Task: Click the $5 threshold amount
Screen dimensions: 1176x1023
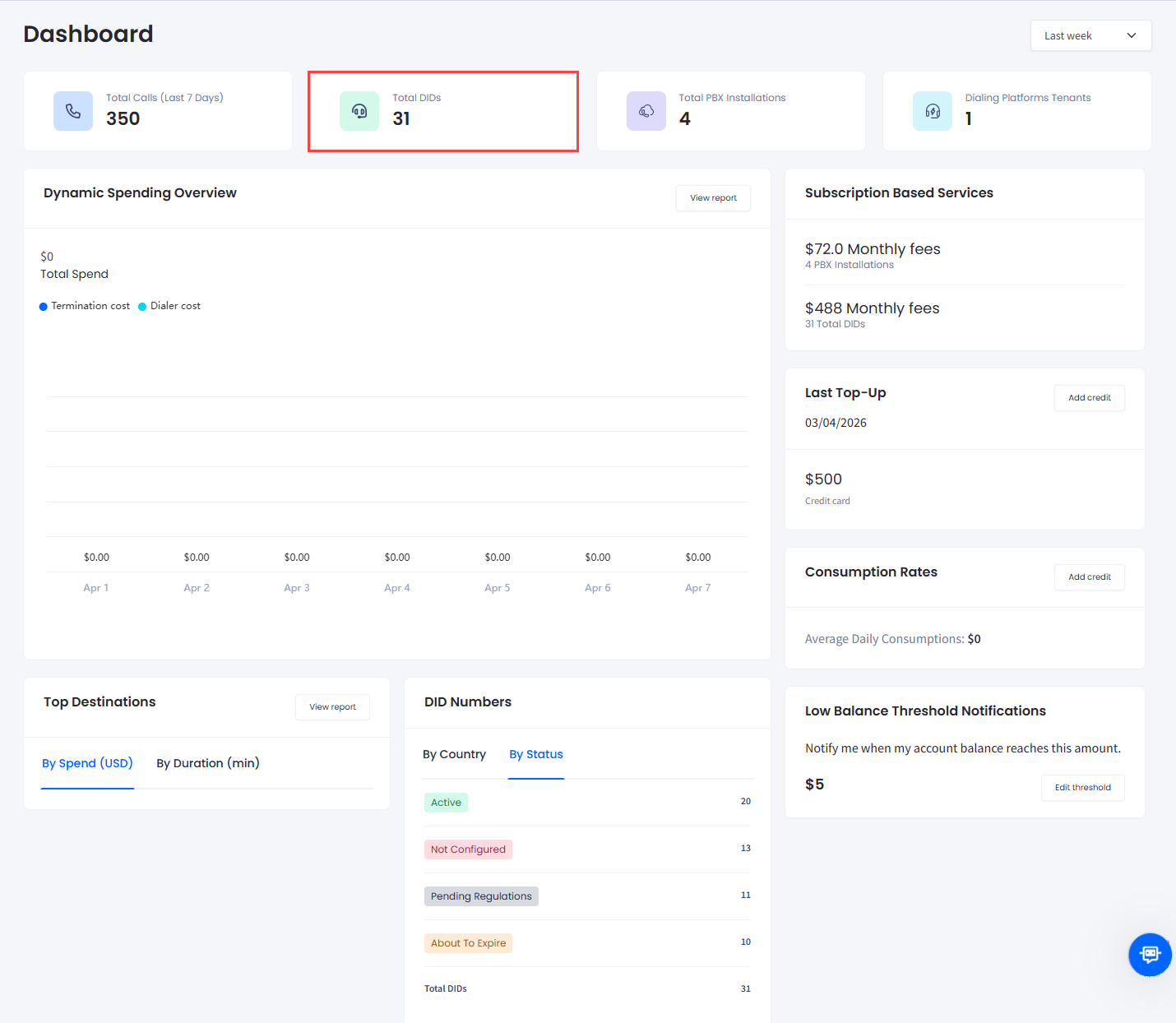Action: coord(814,785)
